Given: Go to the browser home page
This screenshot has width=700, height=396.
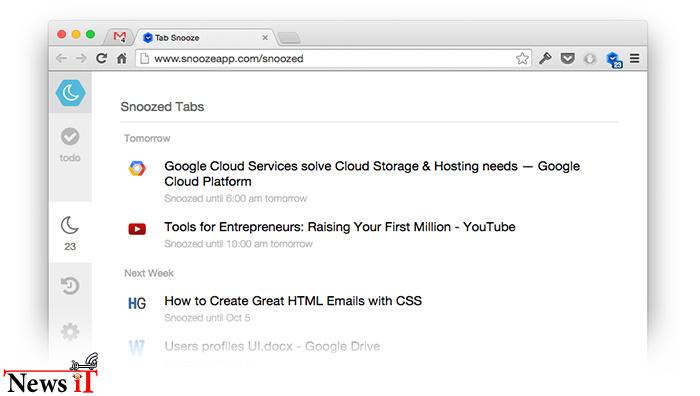Looking at the screenshot, I should coord(121,58).
